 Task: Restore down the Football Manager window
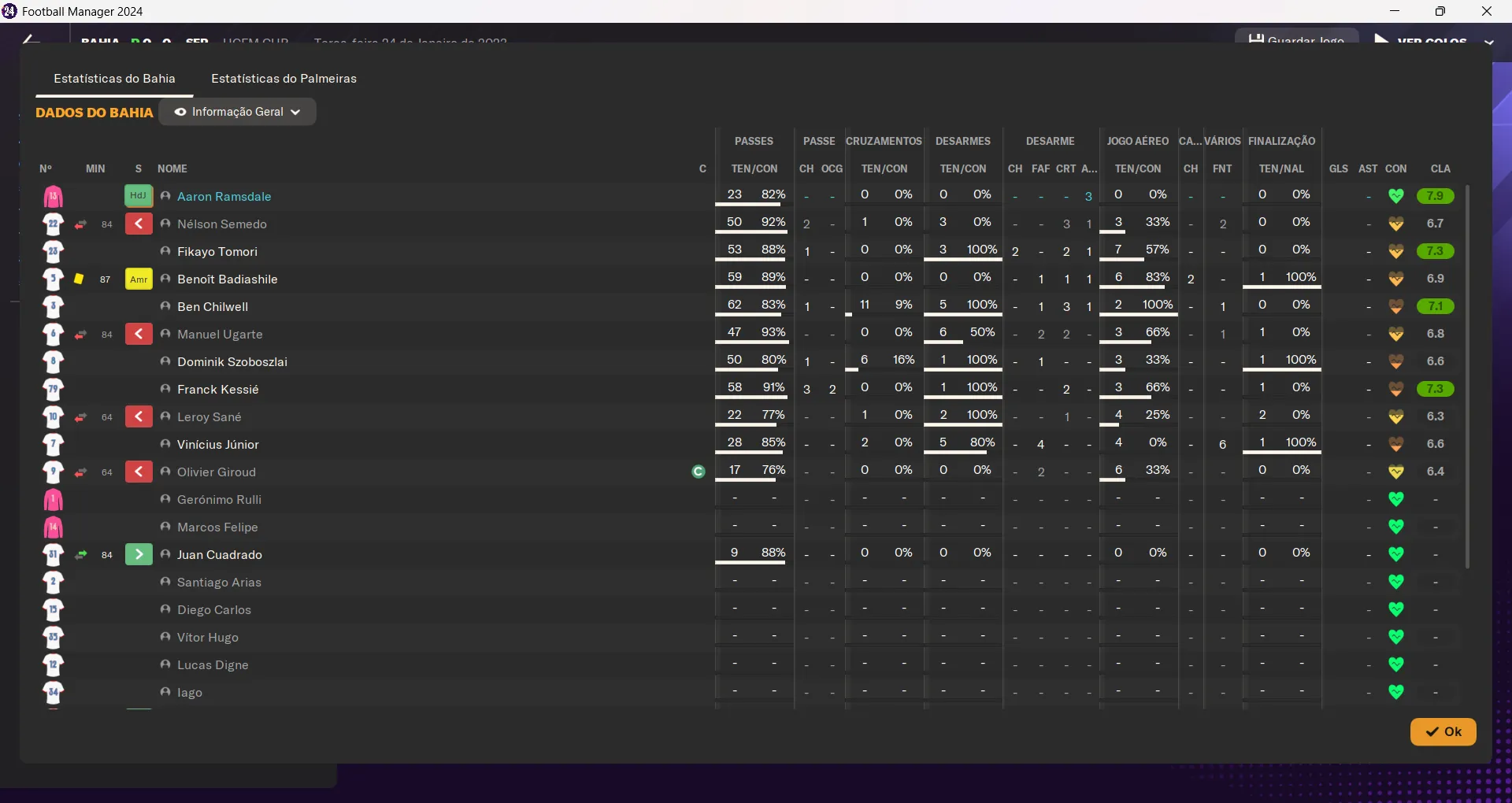tap(1440, 11)
